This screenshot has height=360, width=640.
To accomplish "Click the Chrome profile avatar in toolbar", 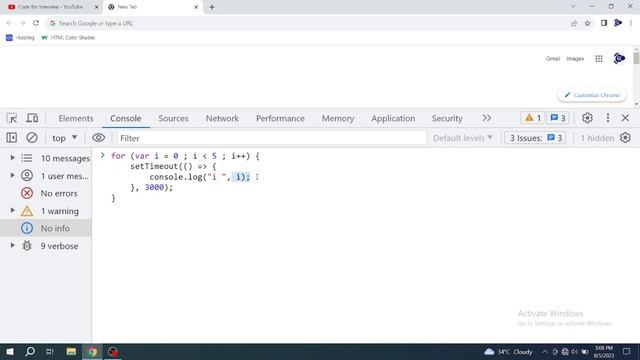I will (x=618, y=23).
